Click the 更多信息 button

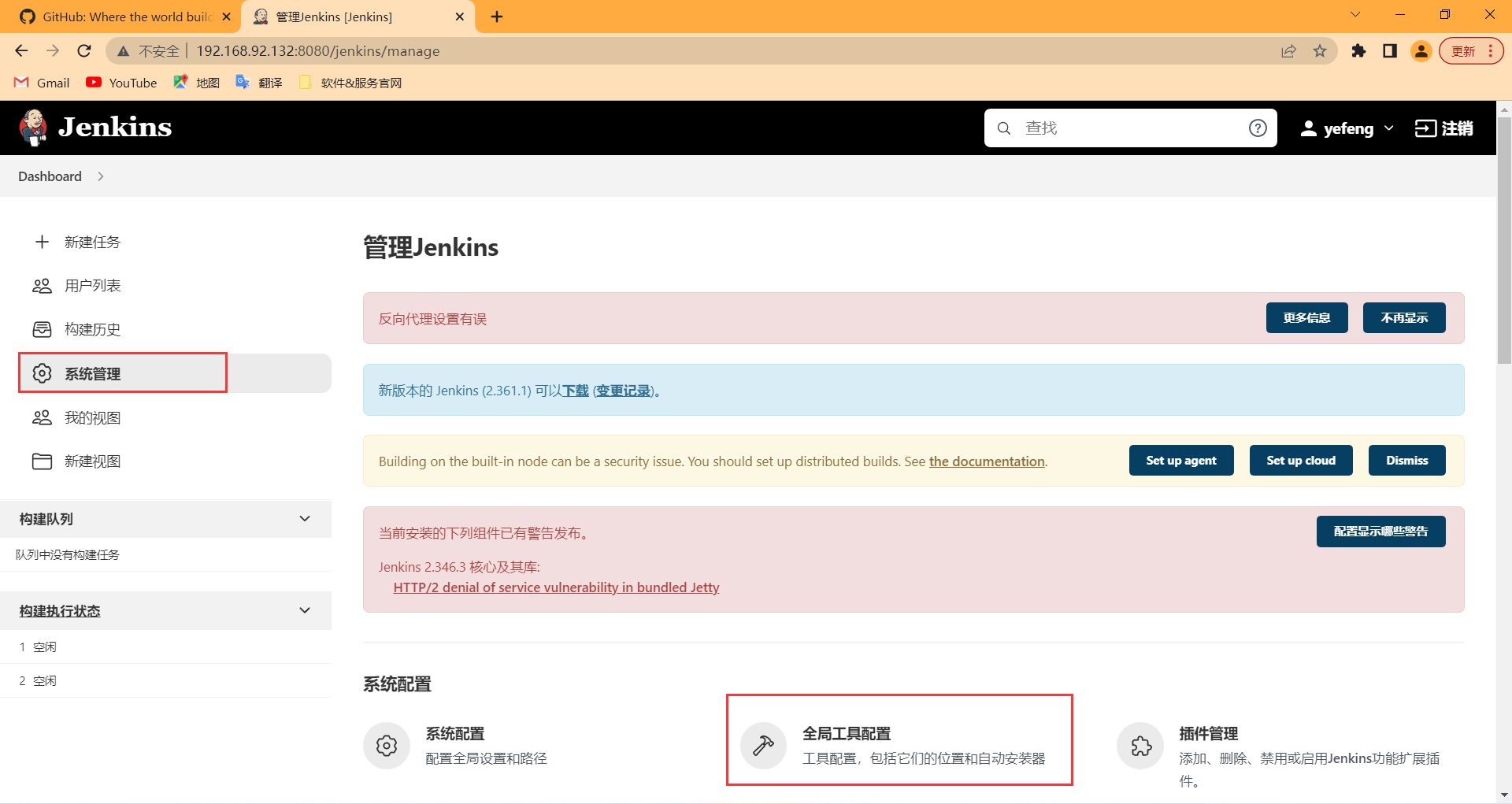point(1306,318)
